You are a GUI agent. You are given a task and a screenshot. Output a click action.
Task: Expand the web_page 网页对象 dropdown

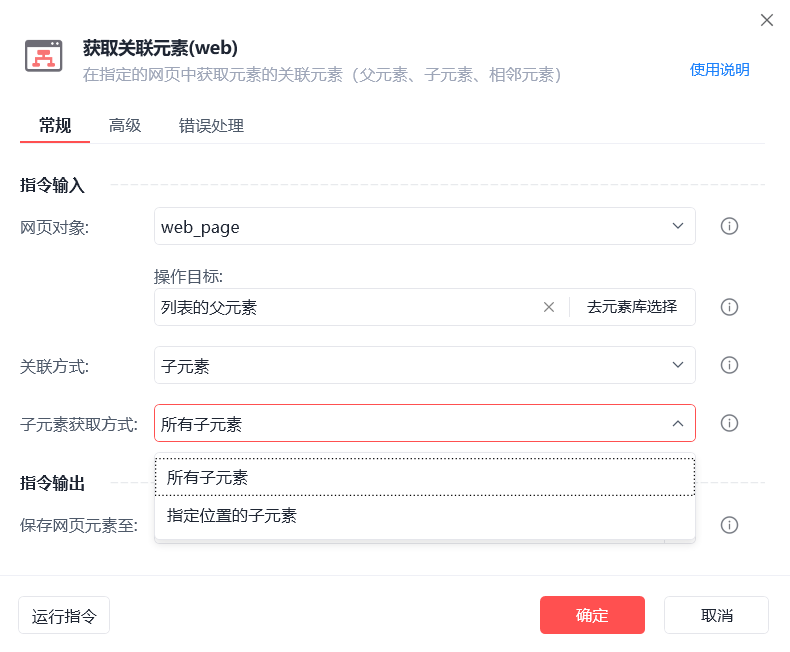(425, 226)
